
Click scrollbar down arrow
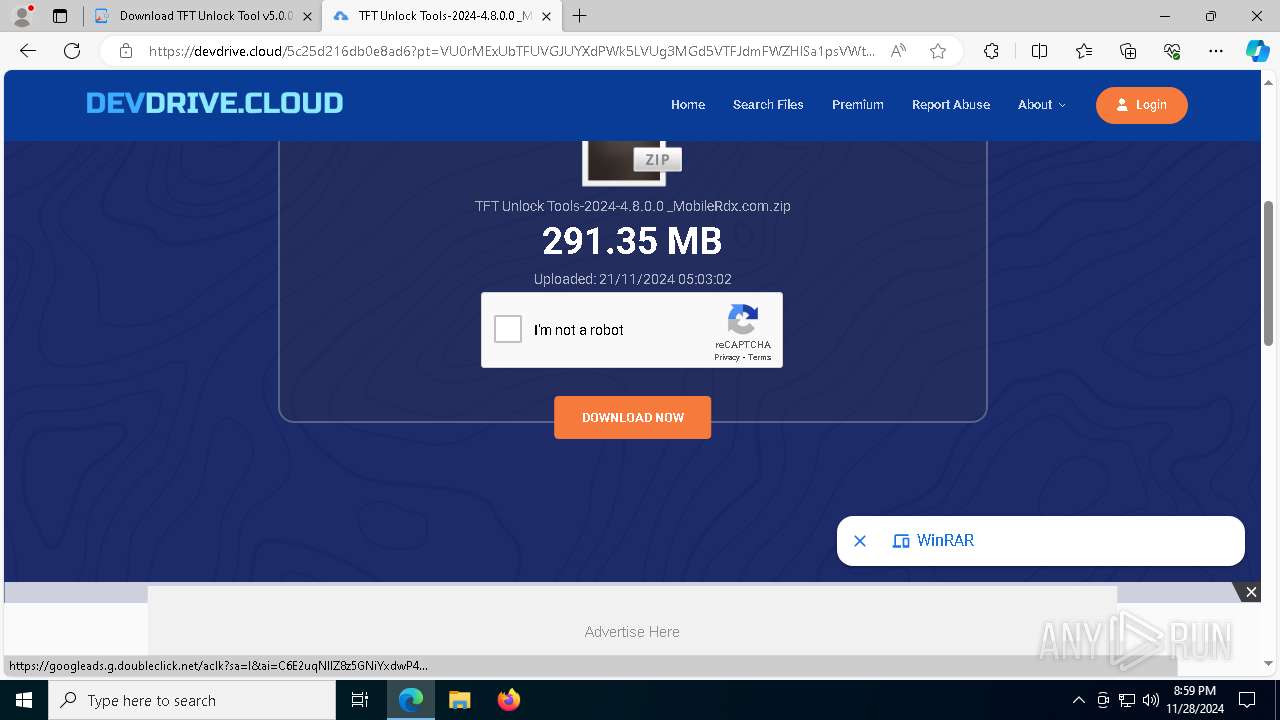1269,662
